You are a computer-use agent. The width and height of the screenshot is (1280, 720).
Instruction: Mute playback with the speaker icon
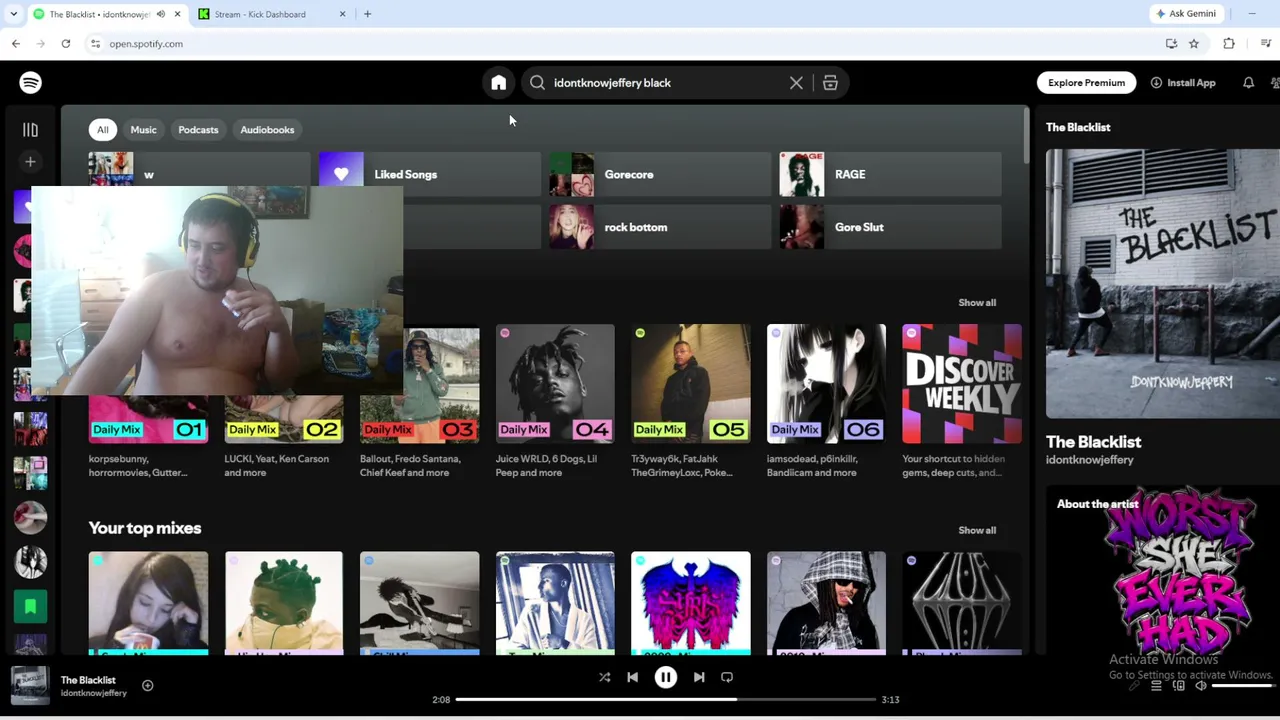[x=1201, y=686]
